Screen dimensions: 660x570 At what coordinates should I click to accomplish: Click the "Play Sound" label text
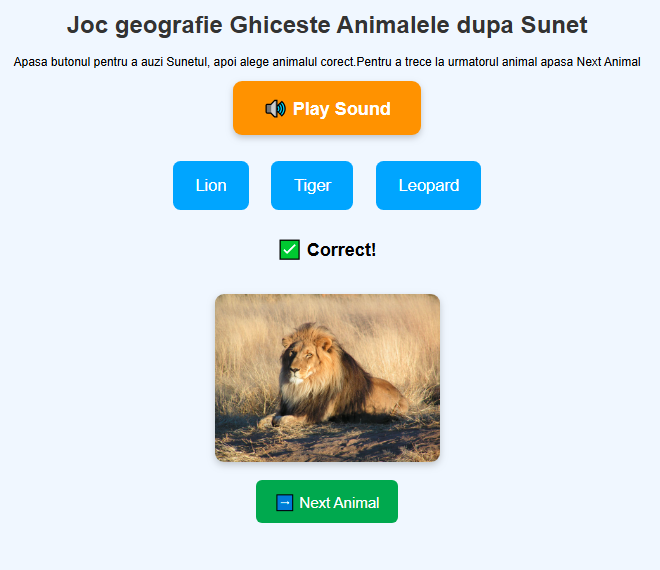pos(341,109)
